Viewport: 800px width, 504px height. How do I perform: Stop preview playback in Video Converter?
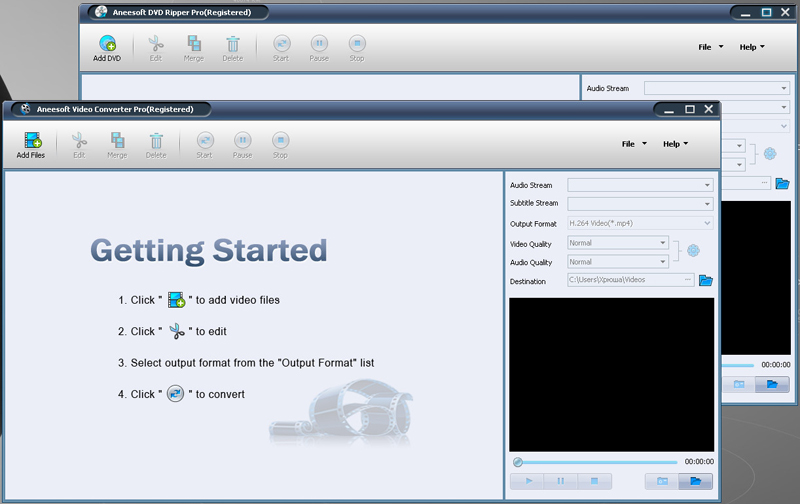tap(594, 481)
